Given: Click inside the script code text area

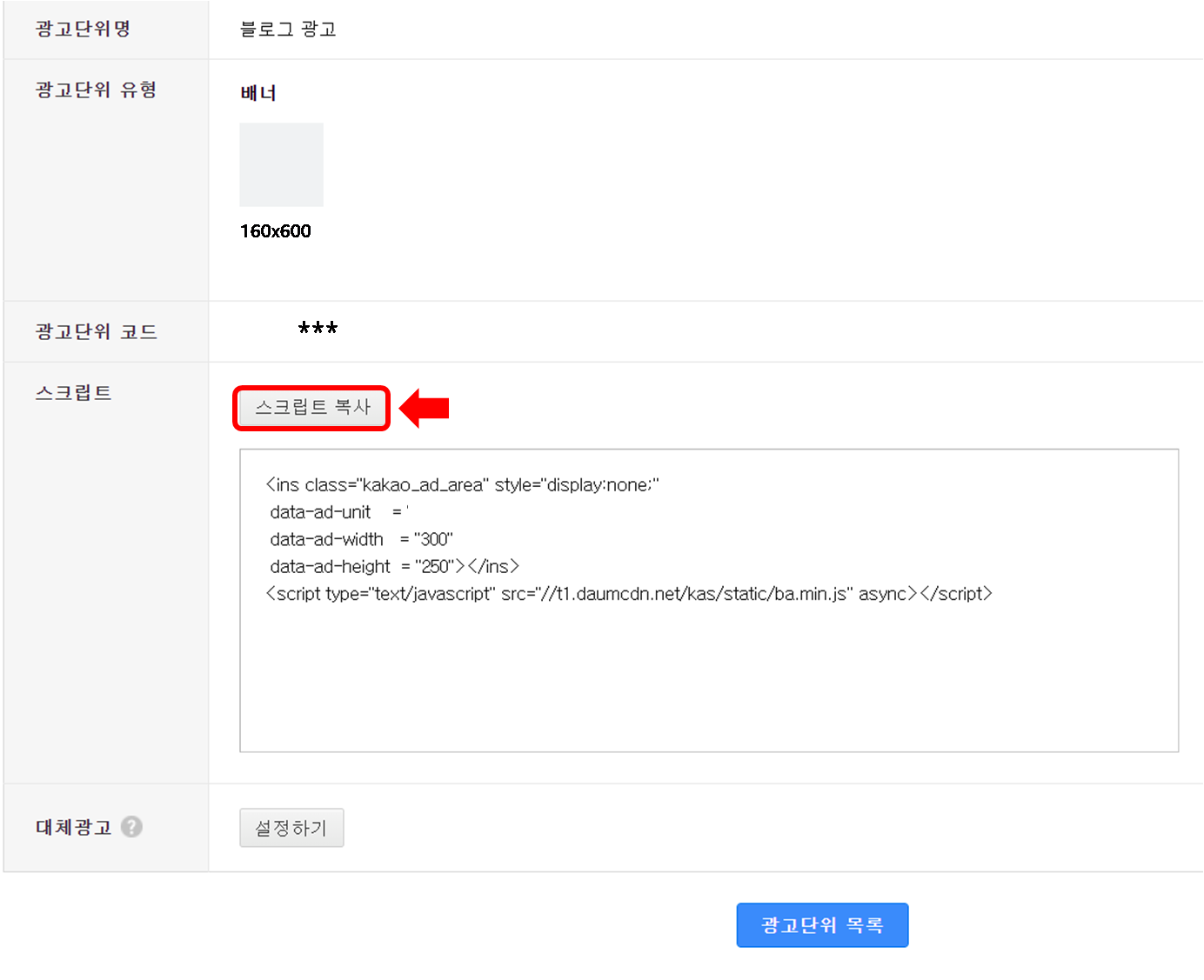Looking at the screenshot, I should click(709, 600).
